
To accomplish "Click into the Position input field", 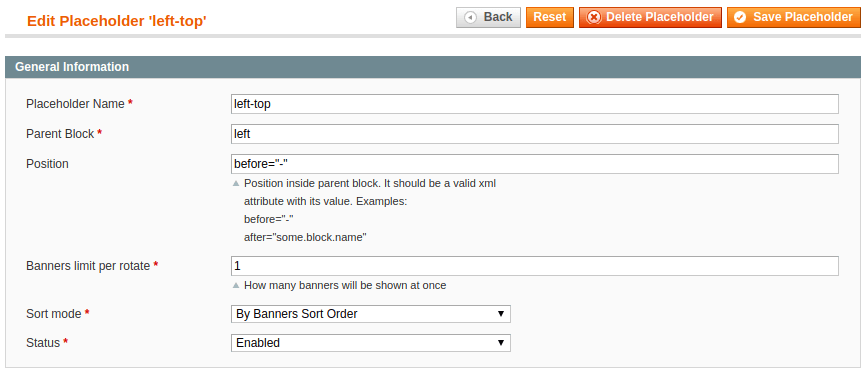I will tap(535, 164).
